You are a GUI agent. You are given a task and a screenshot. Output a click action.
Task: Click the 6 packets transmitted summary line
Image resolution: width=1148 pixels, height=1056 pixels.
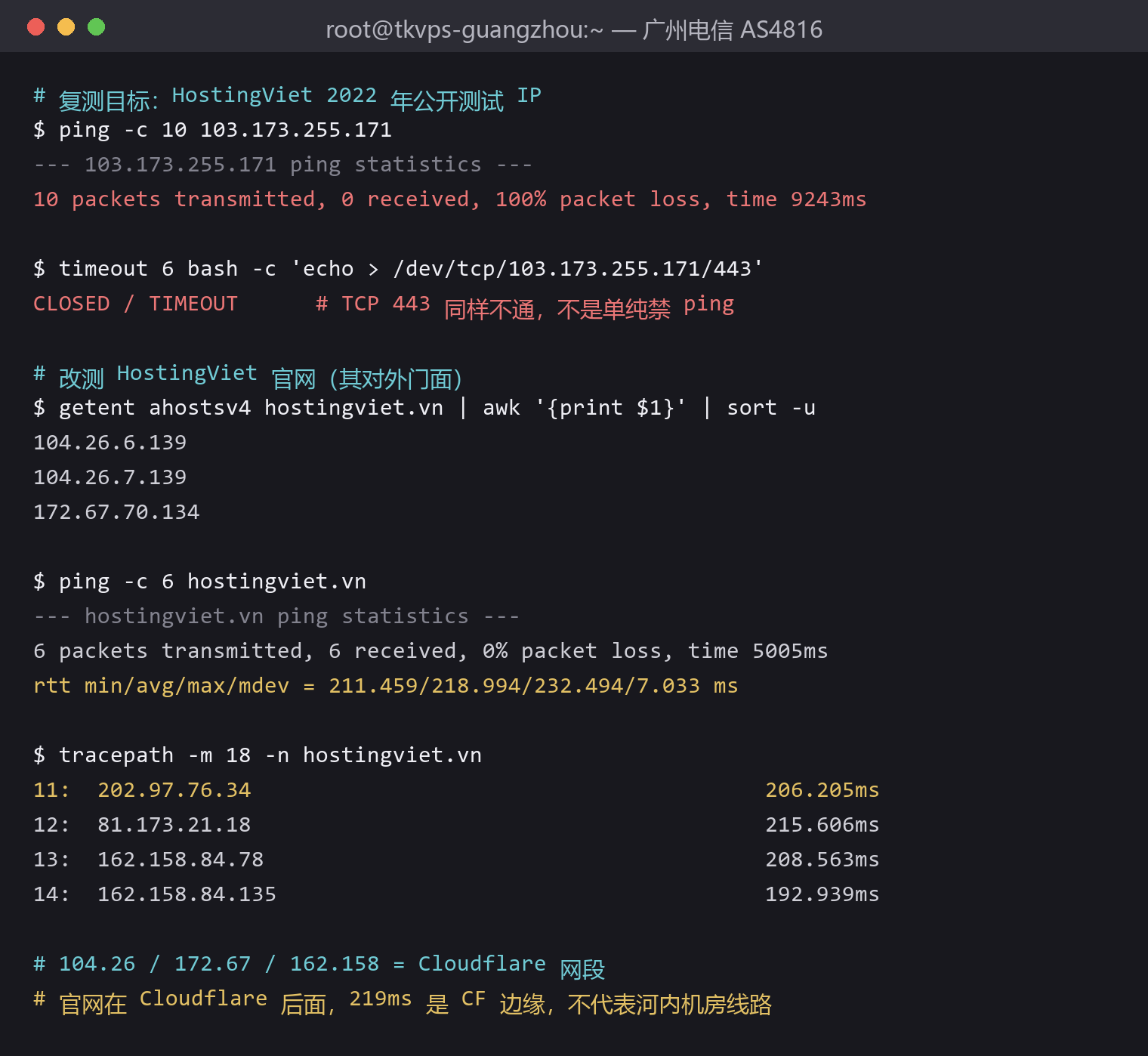tap(430, 651)
